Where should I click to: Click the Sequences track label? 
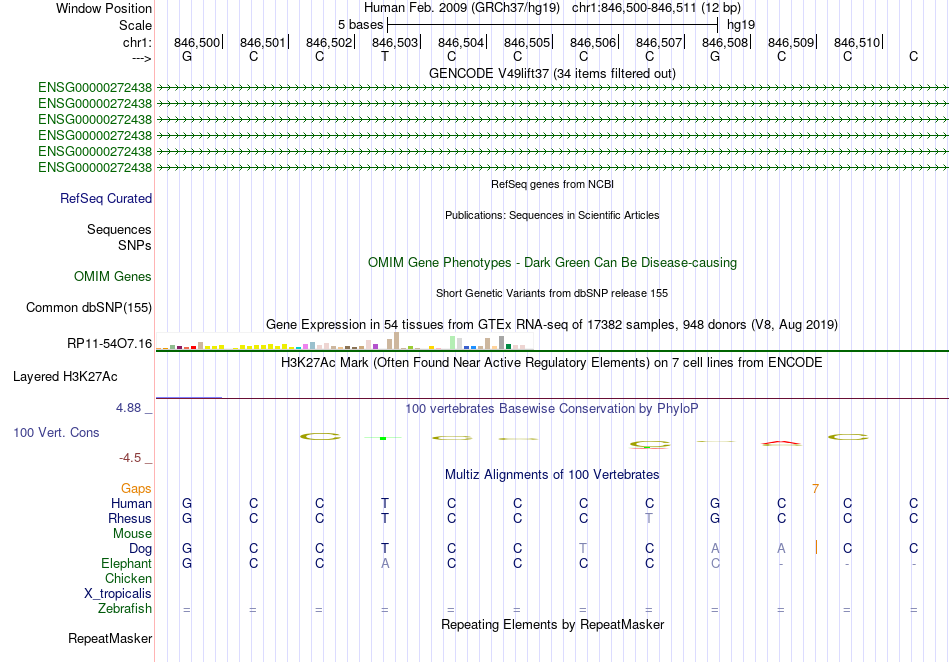point(119,230)
